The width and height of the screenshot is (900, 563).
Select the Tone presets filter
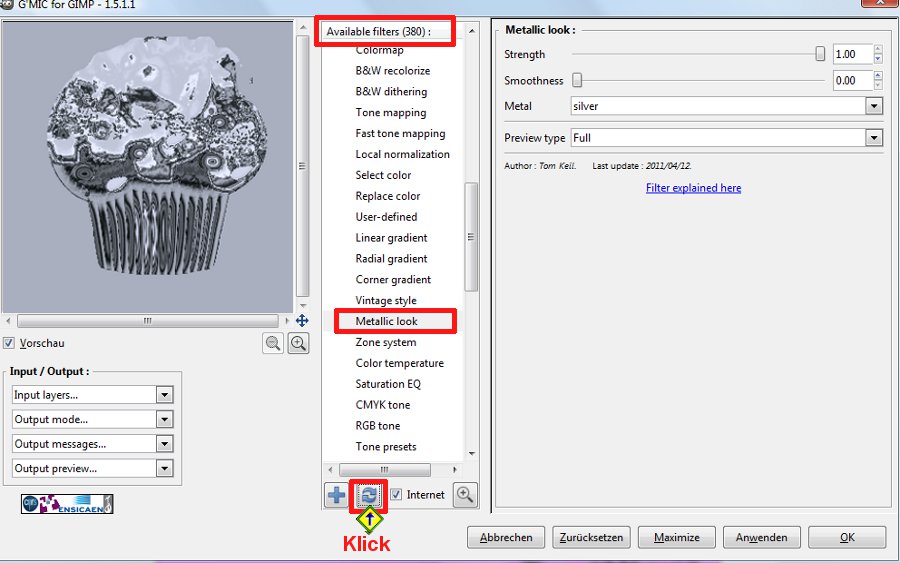click(386, 446)
